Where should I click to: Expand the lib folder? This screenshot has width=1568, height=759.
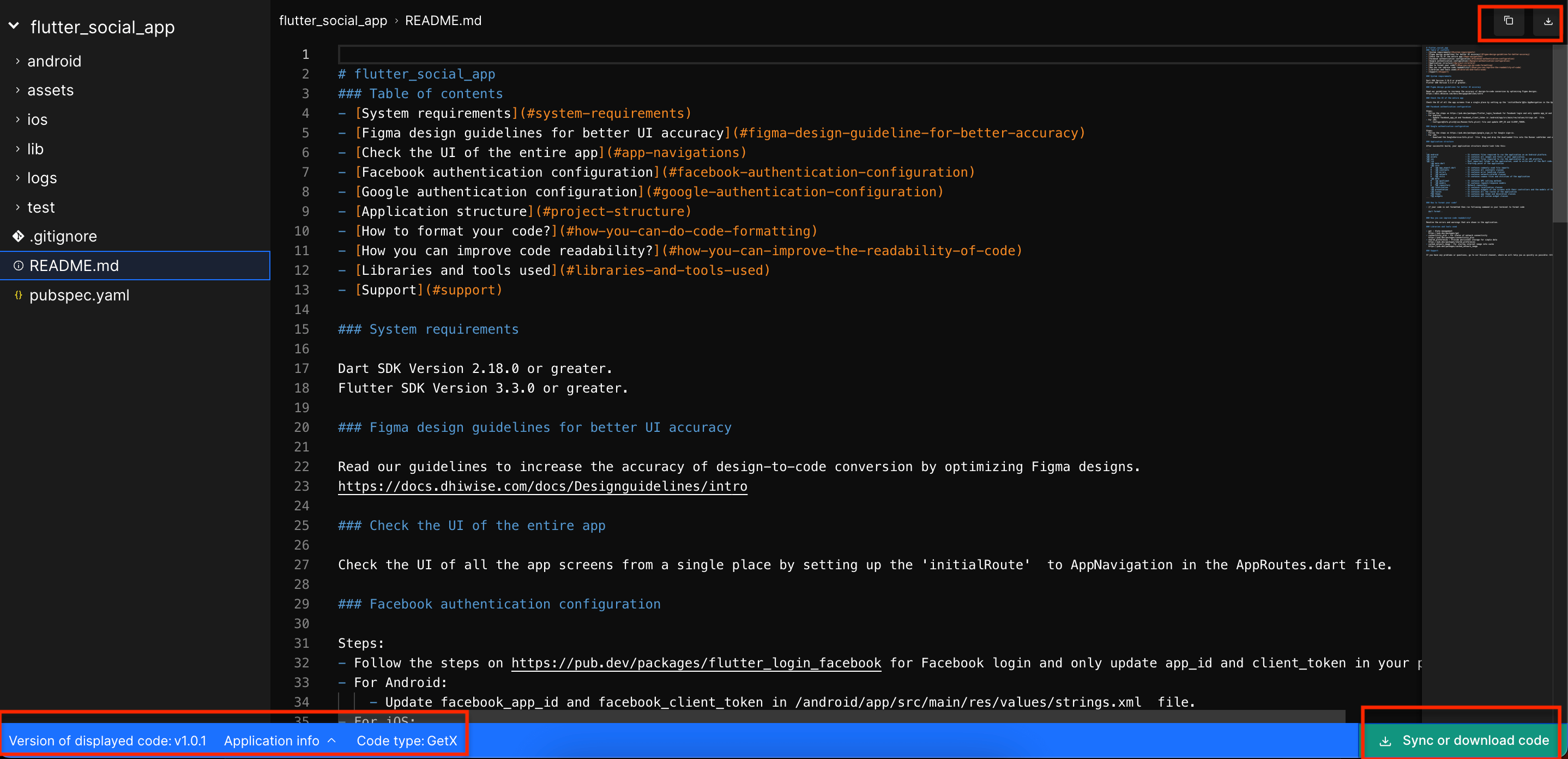[17, 148]
